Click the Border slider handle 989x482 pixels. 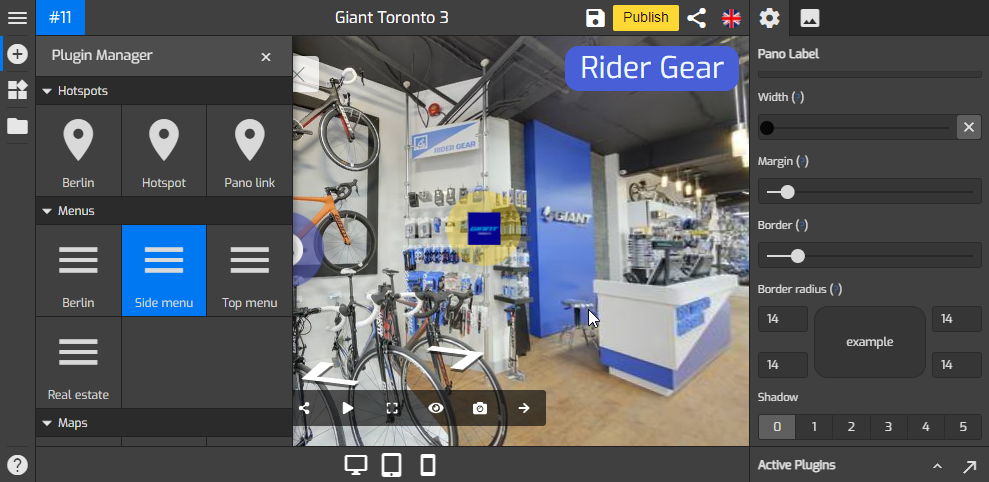(x=798, y=256)
